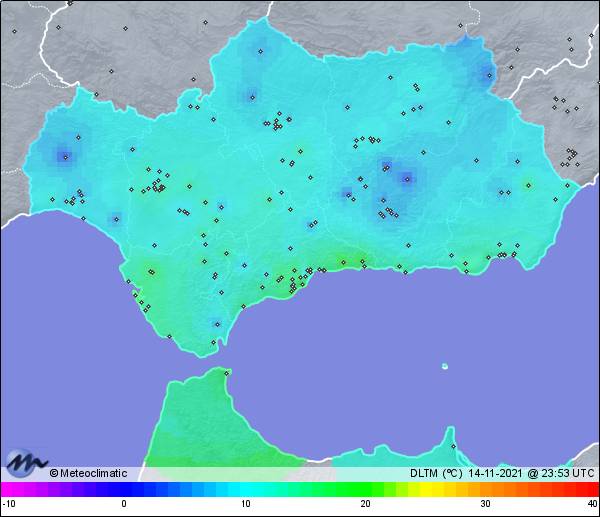This screenshot has width=600, height=517.
Task: Click the 10 temperature scale label
Action: tap(246, 503)
